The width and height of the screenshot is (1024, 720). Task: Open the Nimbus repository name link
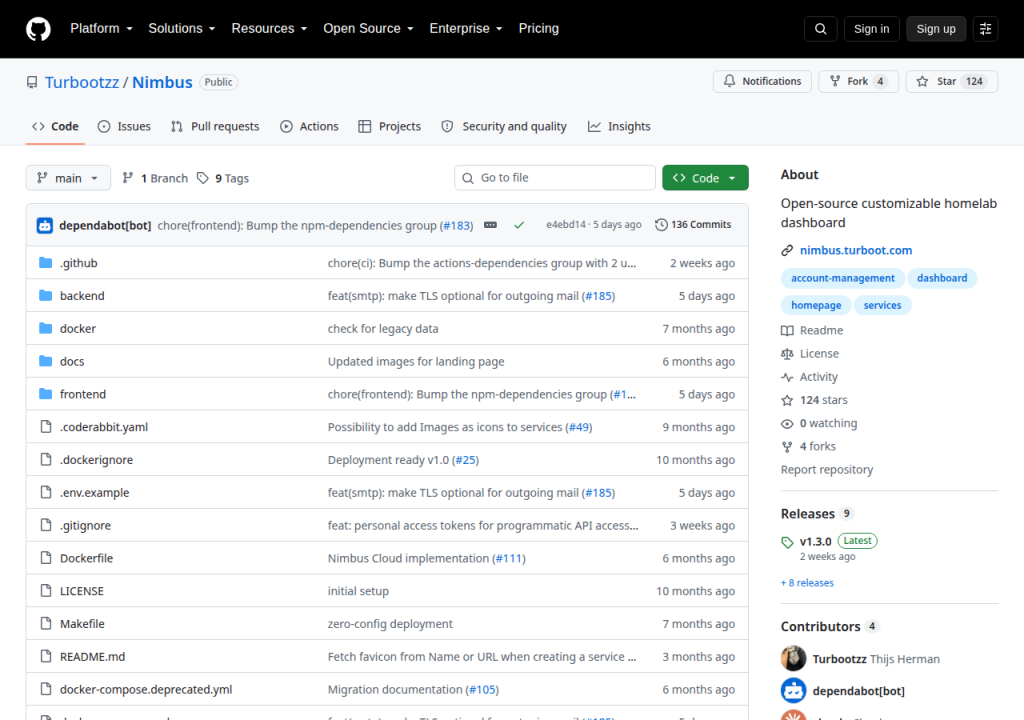tap(162, 82)
